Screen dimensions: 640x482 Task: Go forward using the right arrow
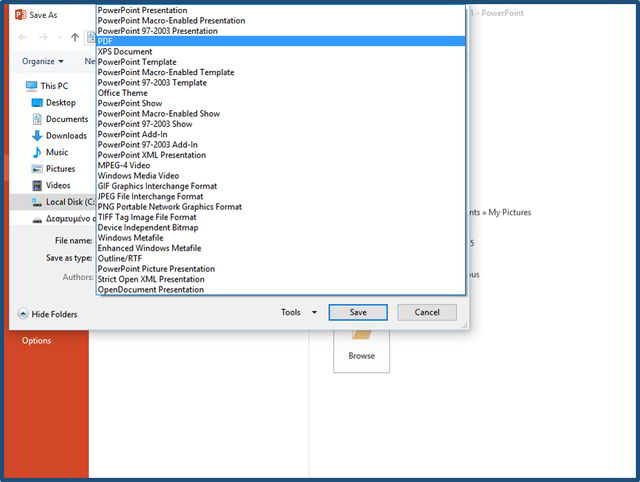(x=43, y=38)
